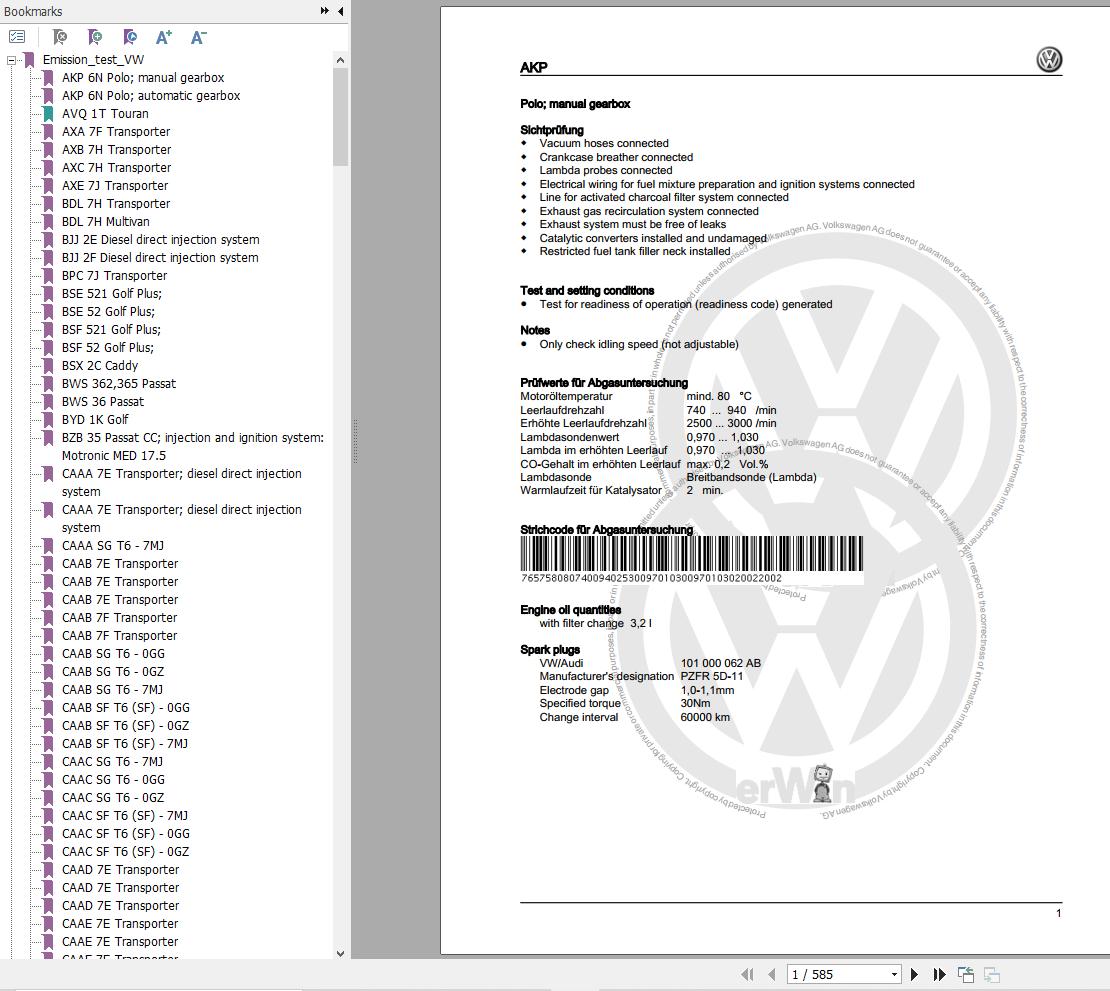Collapse the Emission_test_VW bookmark tree

(11, 60)
